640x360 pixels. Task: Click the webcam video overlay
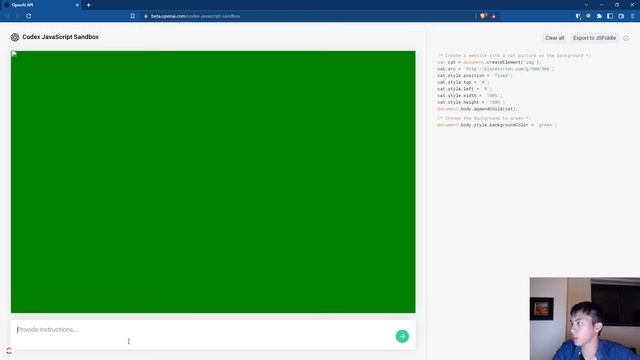point(584,319)
